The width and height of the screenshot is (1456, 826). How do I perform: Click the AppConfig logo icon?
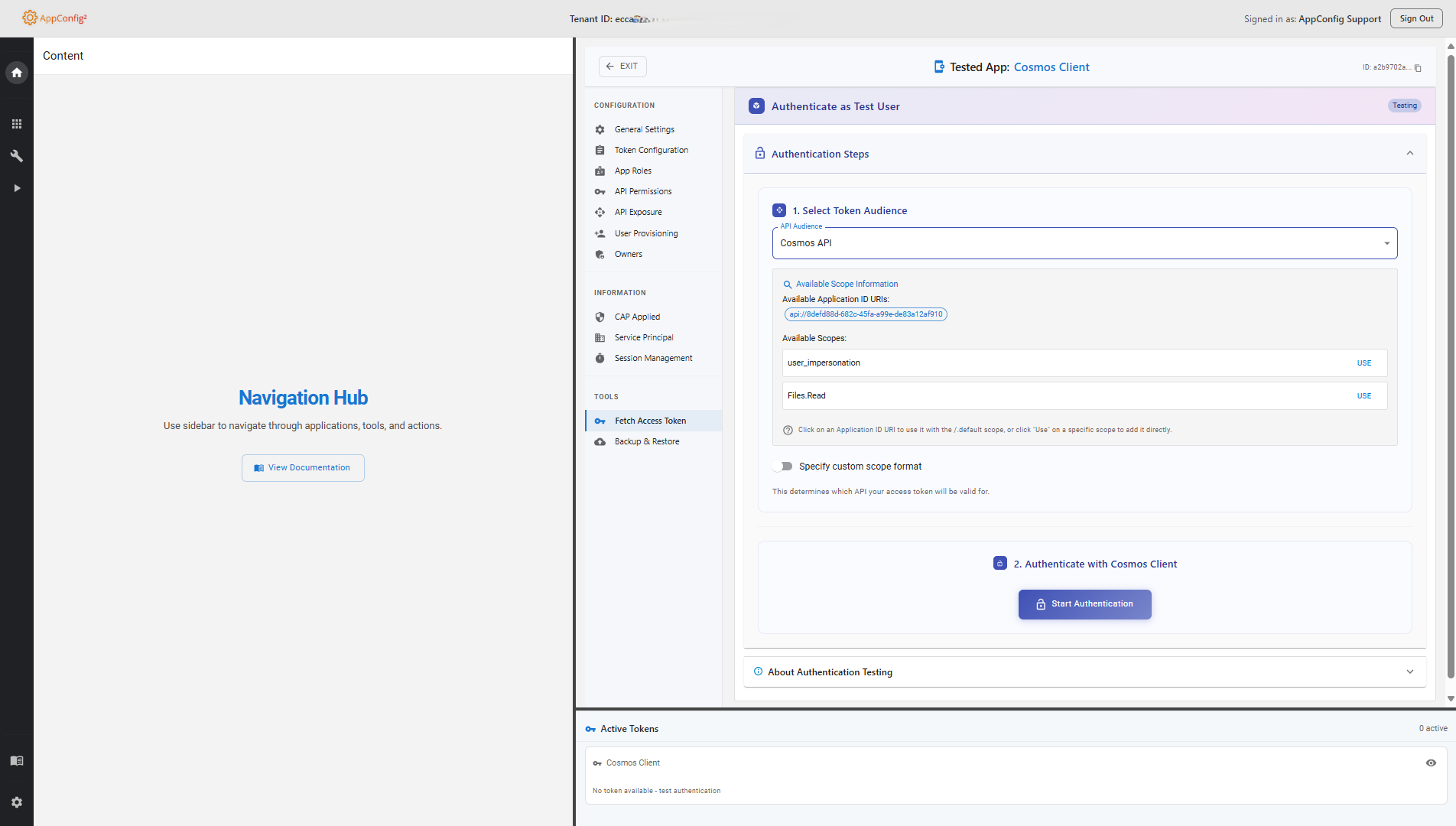pyautogui.click(x=30, y=18)
